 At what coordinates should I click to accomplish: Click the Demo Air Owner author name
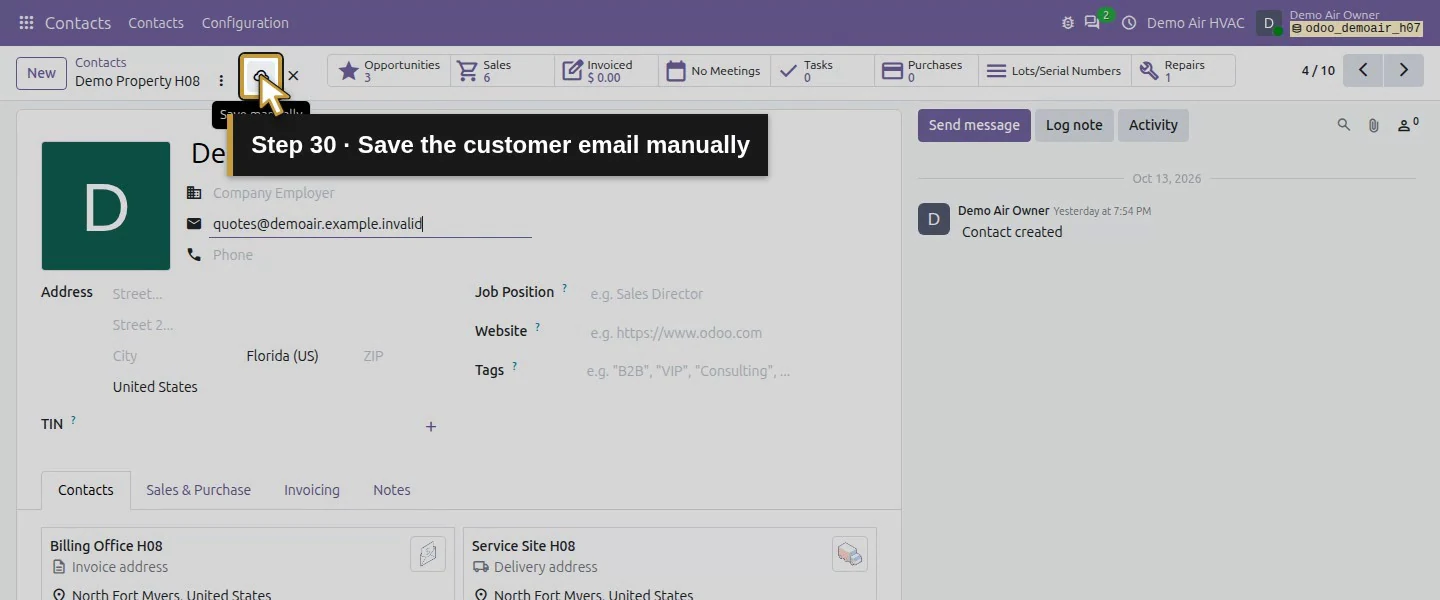pos(1003,211)
